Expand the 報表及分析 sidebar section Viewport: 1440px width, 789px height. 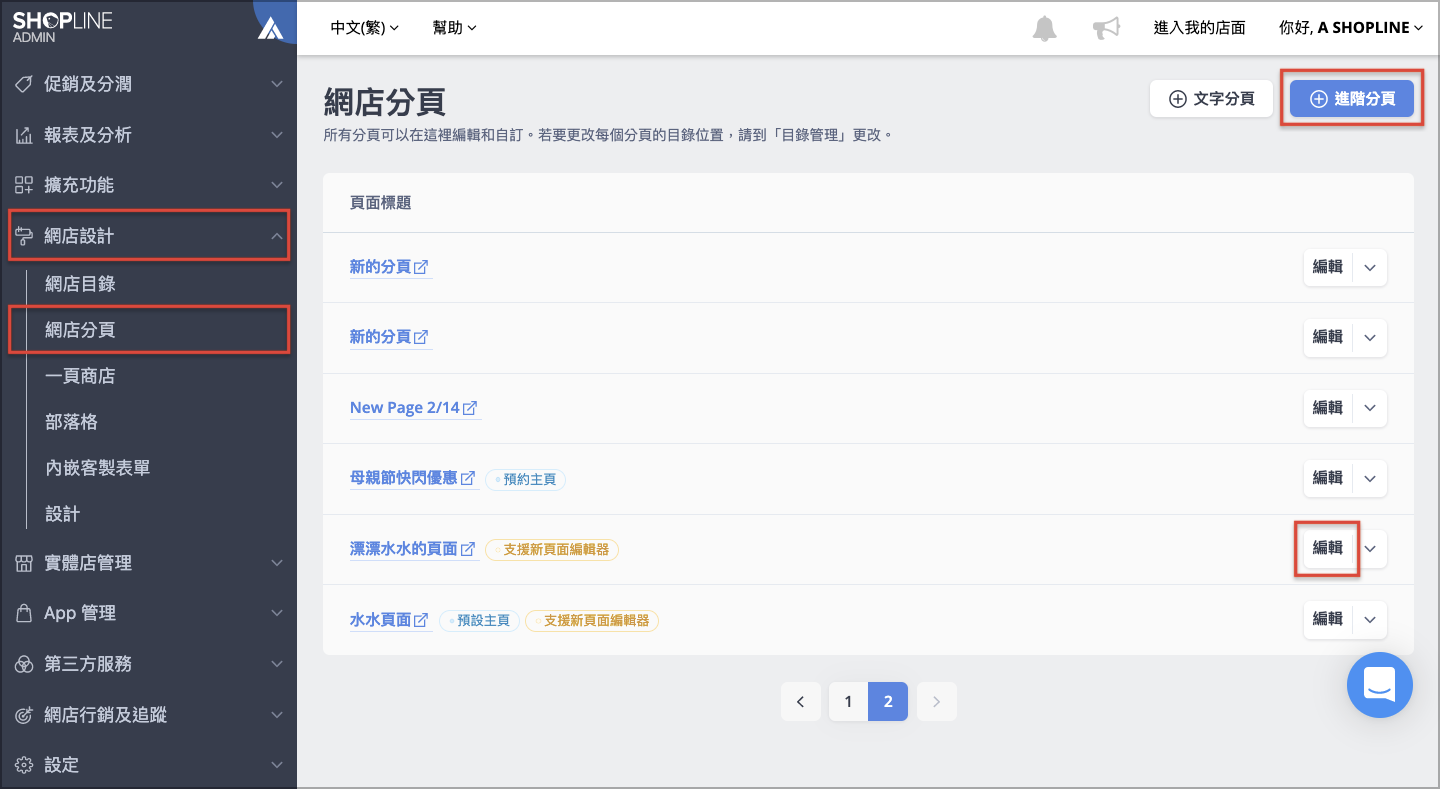pos(277,135)
